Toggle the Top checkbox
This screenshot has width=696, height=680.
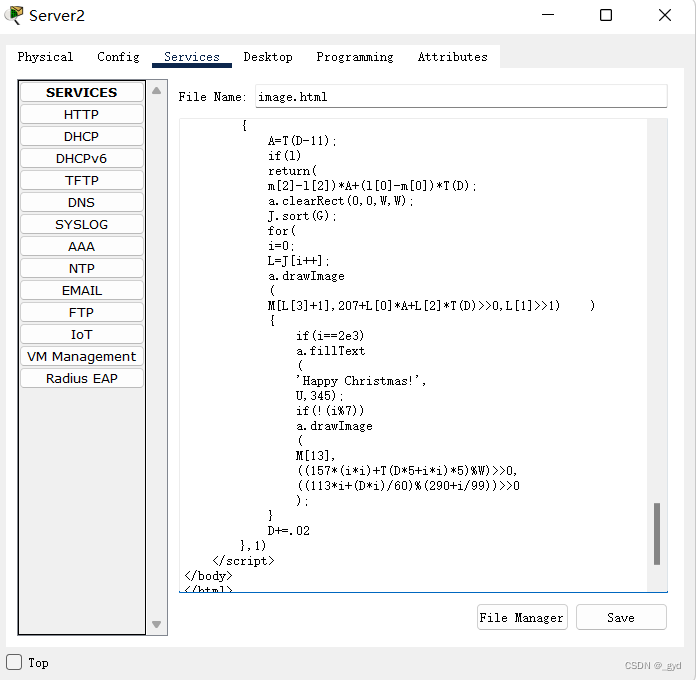[14, 662]
